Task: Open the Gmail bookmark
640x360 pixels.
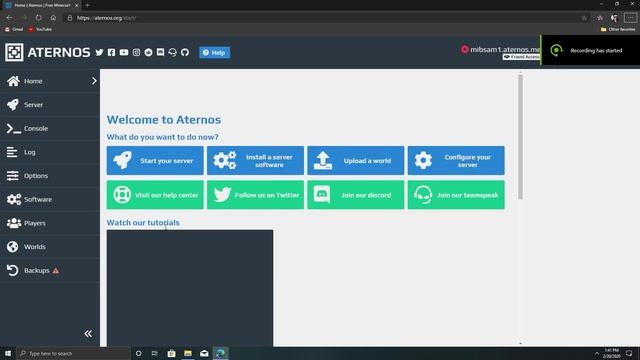Action: (14, 29)
